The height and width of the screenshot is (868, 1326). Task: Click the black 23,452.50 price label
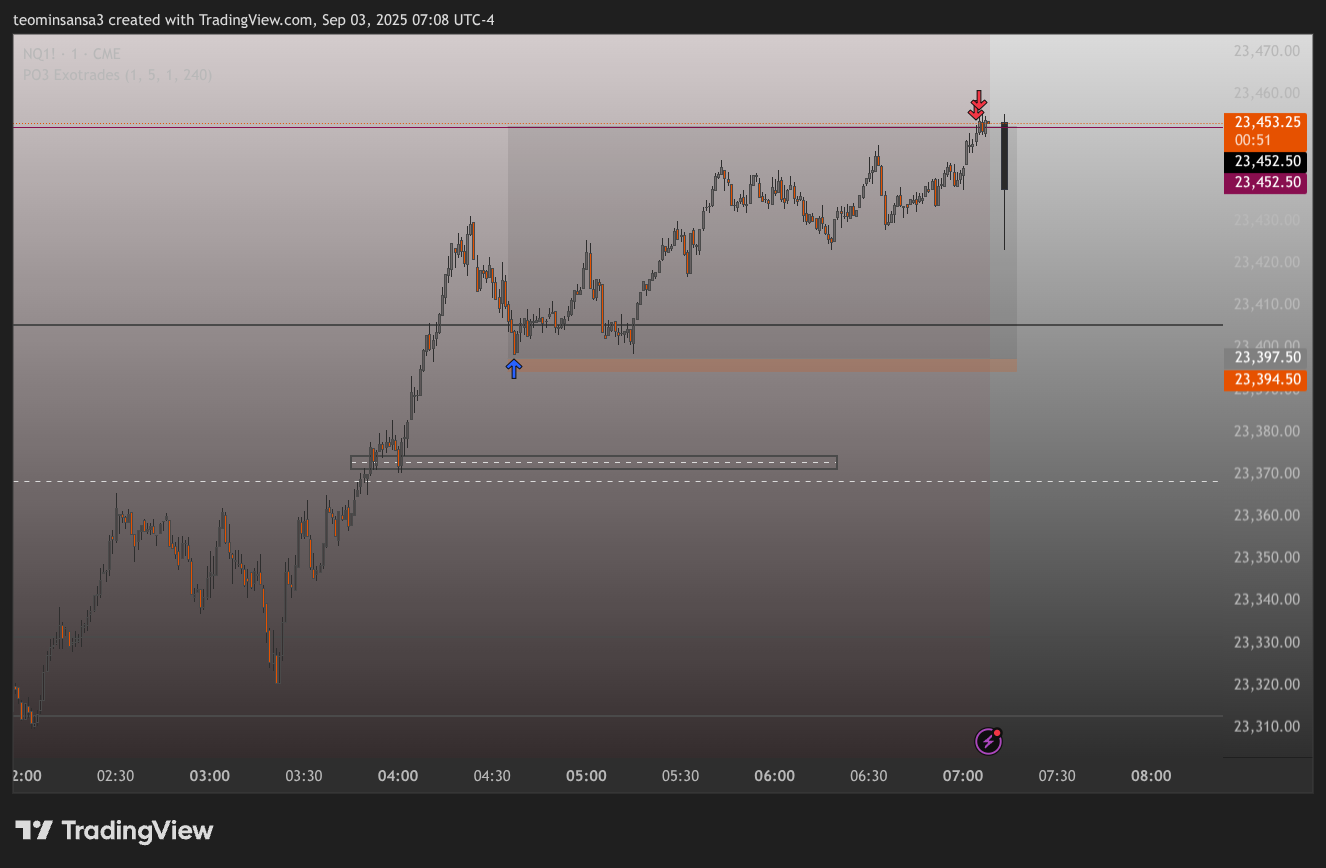pyautogui.click(x=1264, y=161)
